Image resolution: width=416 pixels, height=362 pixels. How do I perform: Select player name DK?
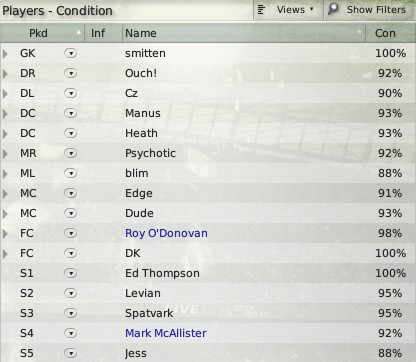(x=133, y=253)
